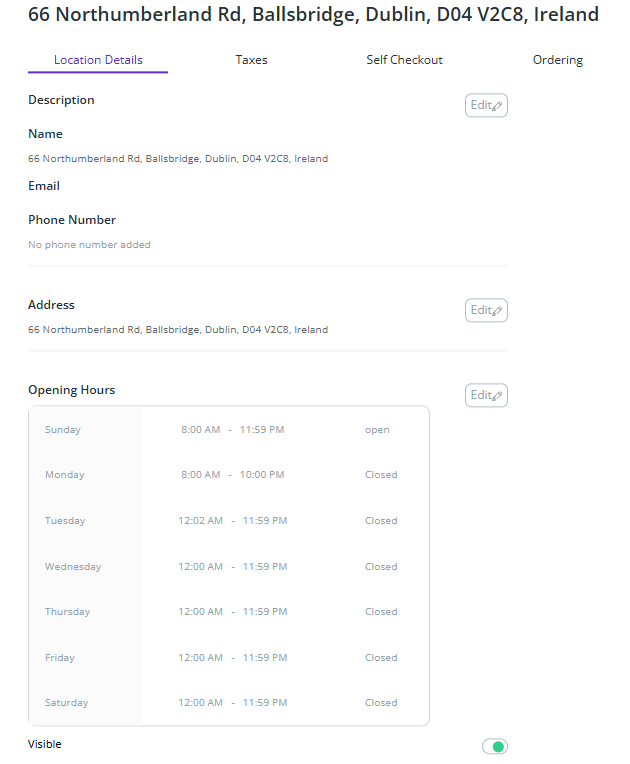Open the Self Checkout tab
The image size is (630, 764).
404,60
